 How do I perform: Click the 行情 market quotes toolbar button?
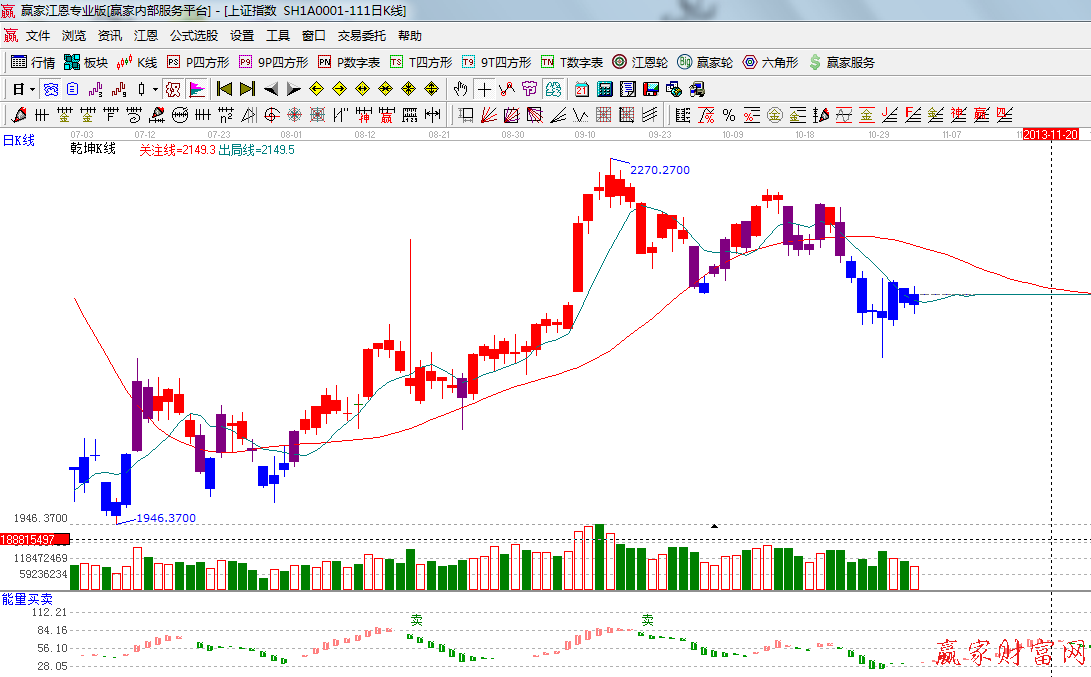click(33, 62)
